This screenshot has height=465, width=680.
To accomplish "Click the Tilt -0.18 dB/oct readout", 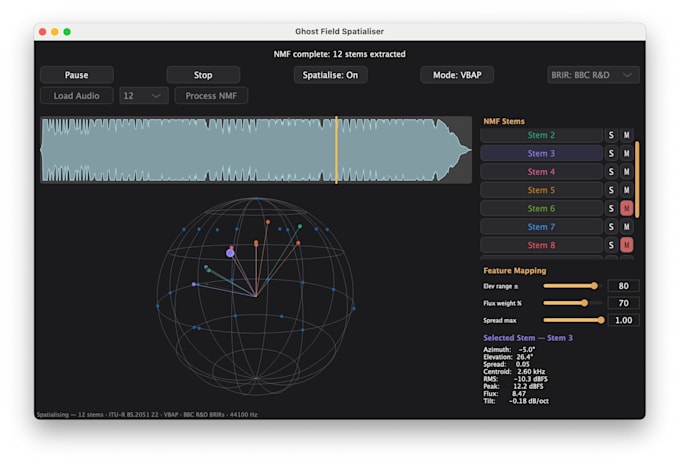I will [516, 401].
